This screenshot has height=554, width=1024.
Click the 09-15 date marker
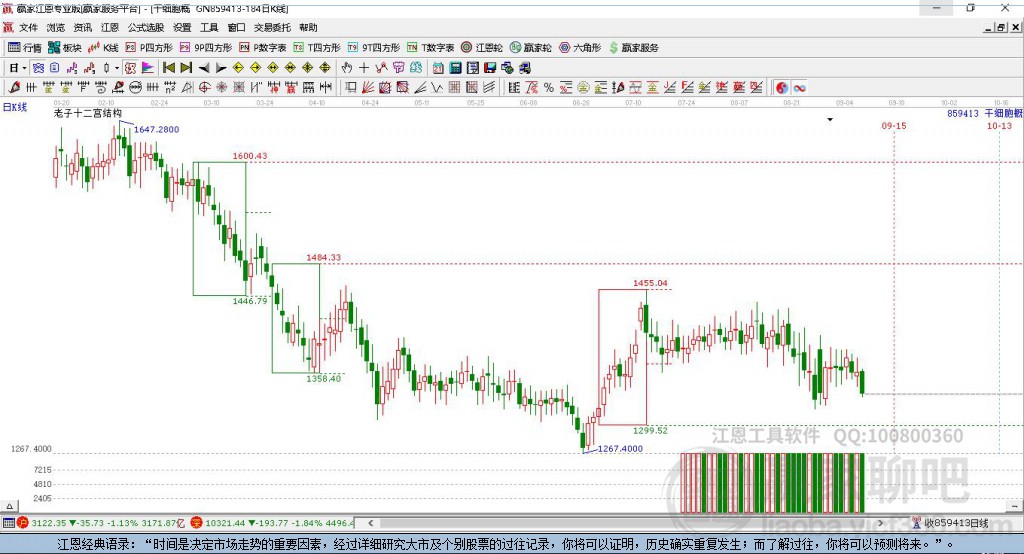coord(894,125)
